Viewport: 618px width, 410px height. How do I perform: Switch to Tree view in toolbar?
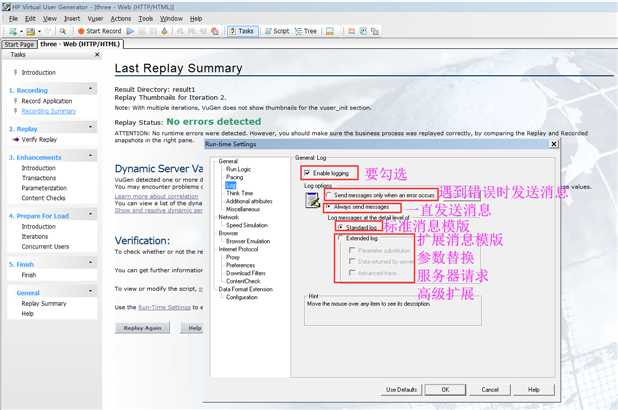click(306, 31)
